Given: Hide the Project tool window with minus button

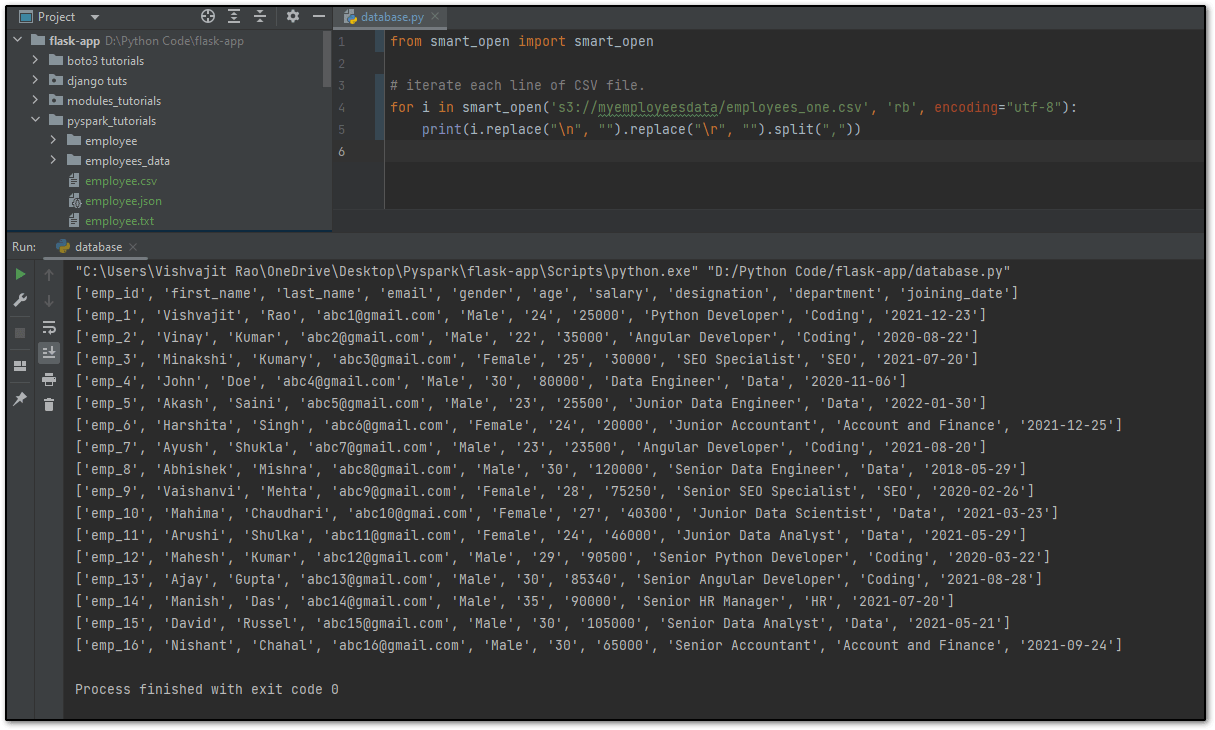Looking at the screenshot, I should pos(319,16).
